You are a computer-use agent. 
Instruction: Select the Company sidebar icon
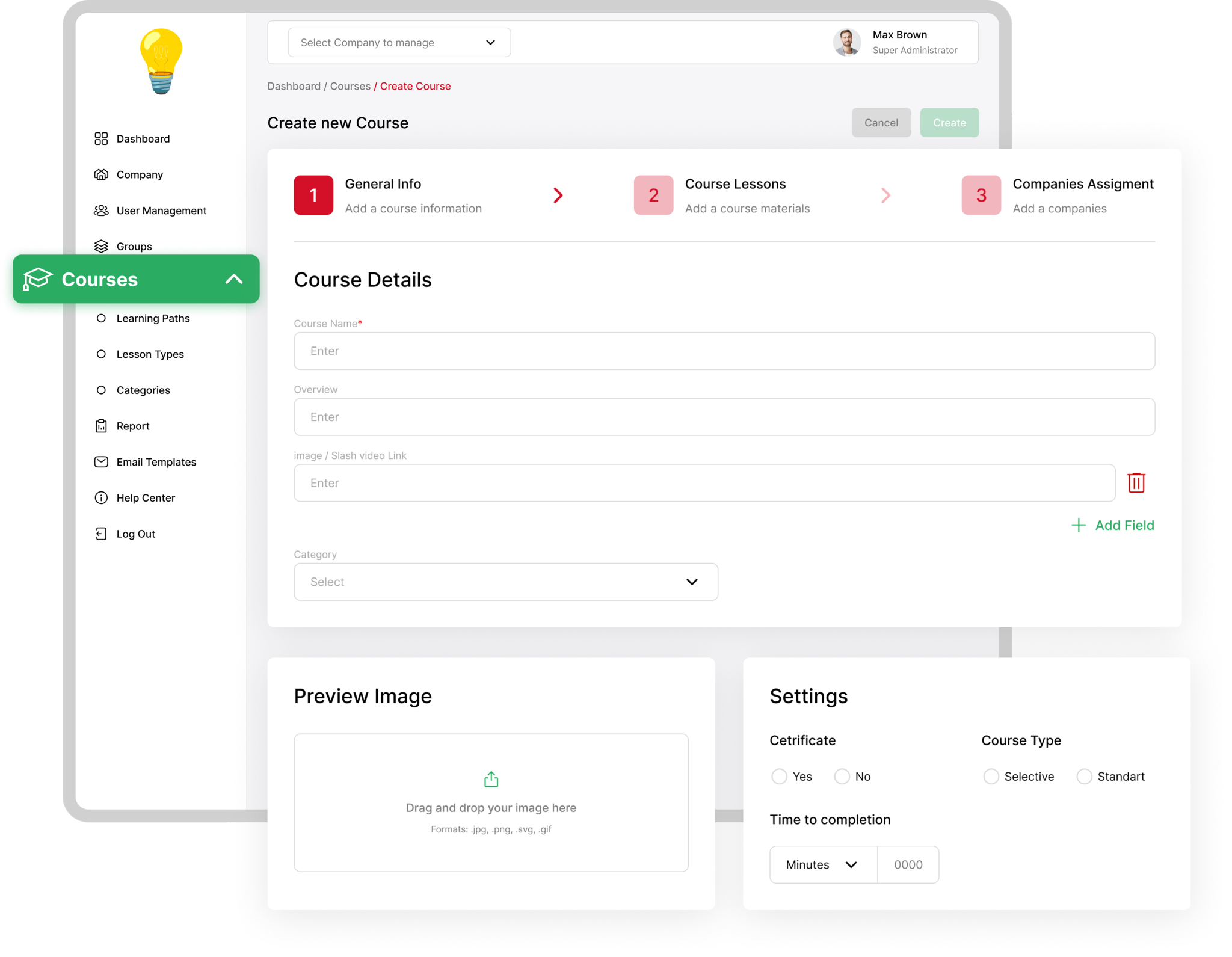point(101,174)
